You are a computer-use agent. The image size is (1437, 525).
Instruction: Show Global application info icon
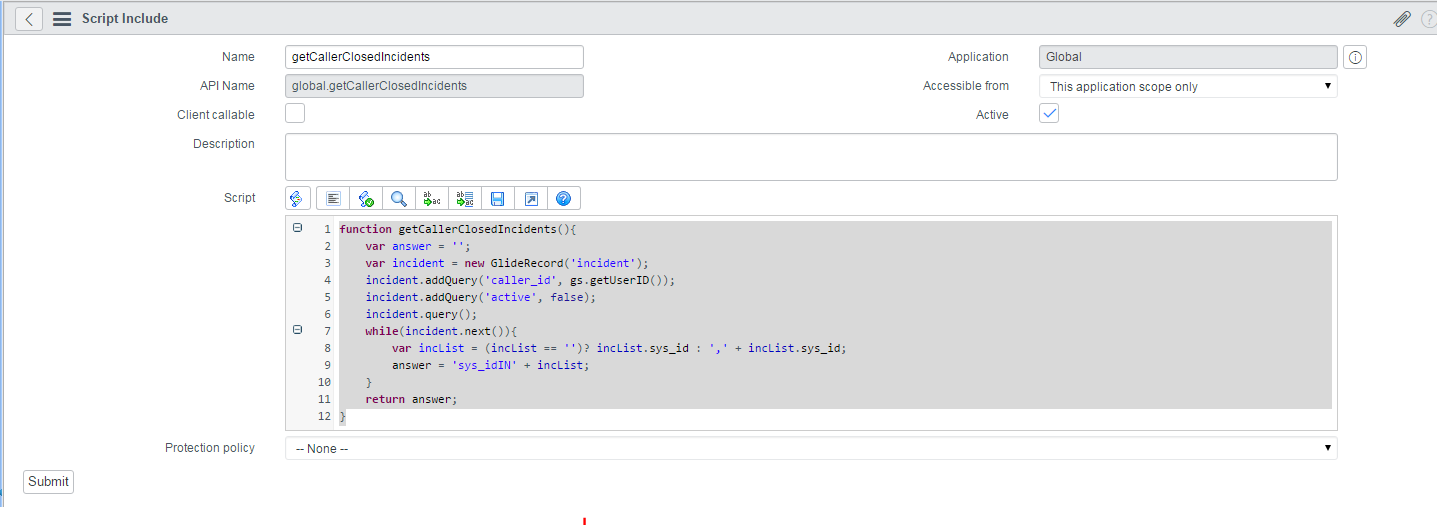tap(1355, 58)
